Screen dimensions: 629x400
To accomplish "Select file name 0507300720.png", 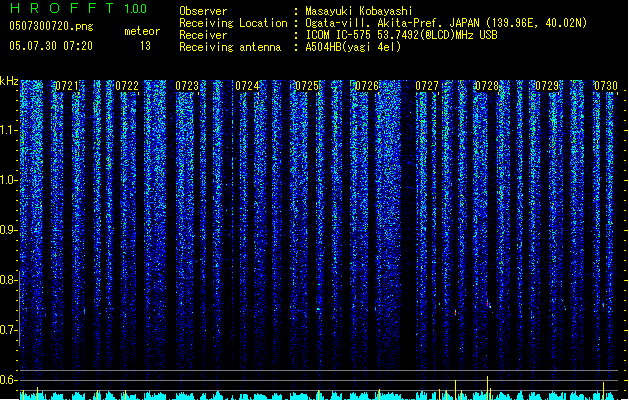I will 51,26.
